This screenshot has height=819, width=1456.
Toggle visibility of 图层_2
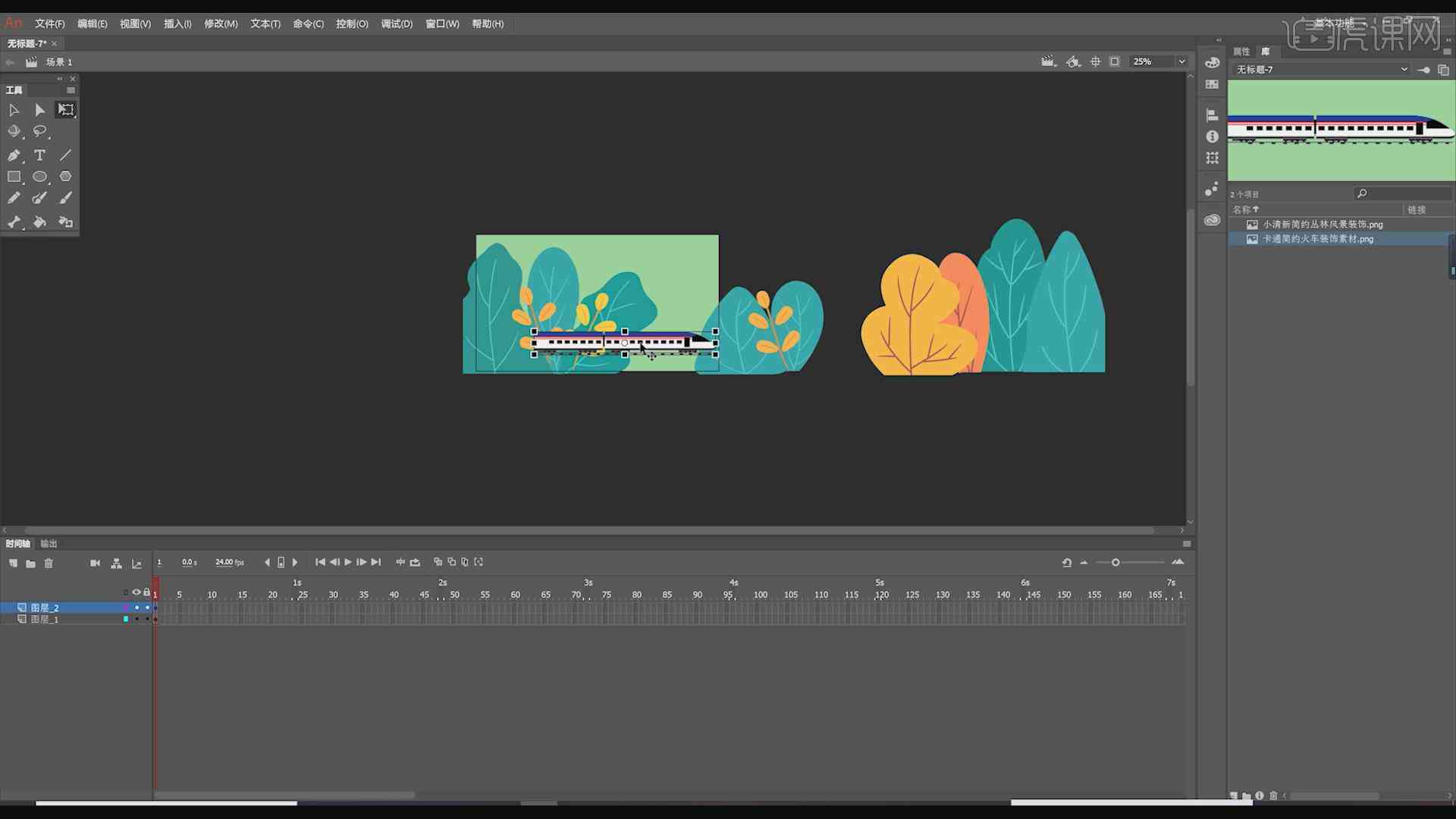point(136,607)
